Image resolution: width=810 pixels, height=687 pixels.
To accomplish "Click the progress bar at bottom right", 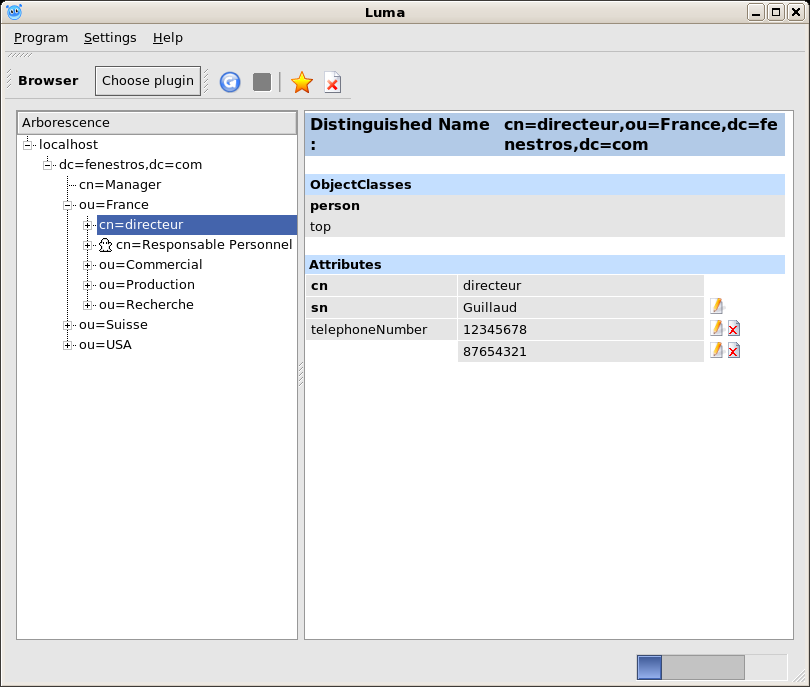I will click(x=711, y=667).
